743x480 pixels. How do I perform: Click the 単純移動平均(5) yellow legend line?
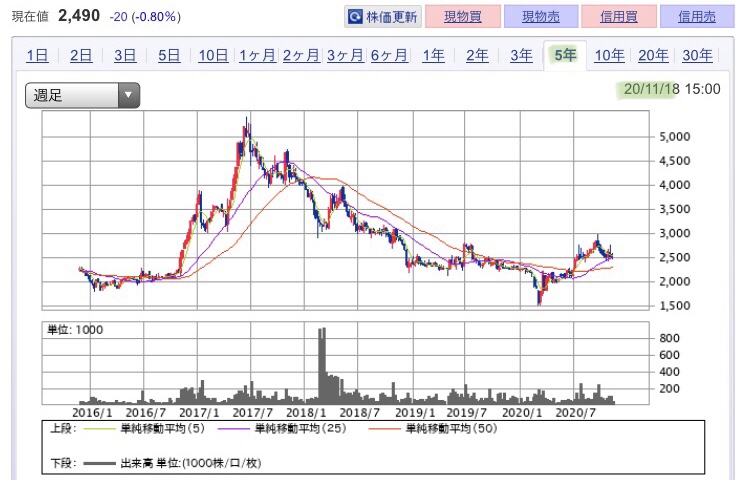pos(99,430)
